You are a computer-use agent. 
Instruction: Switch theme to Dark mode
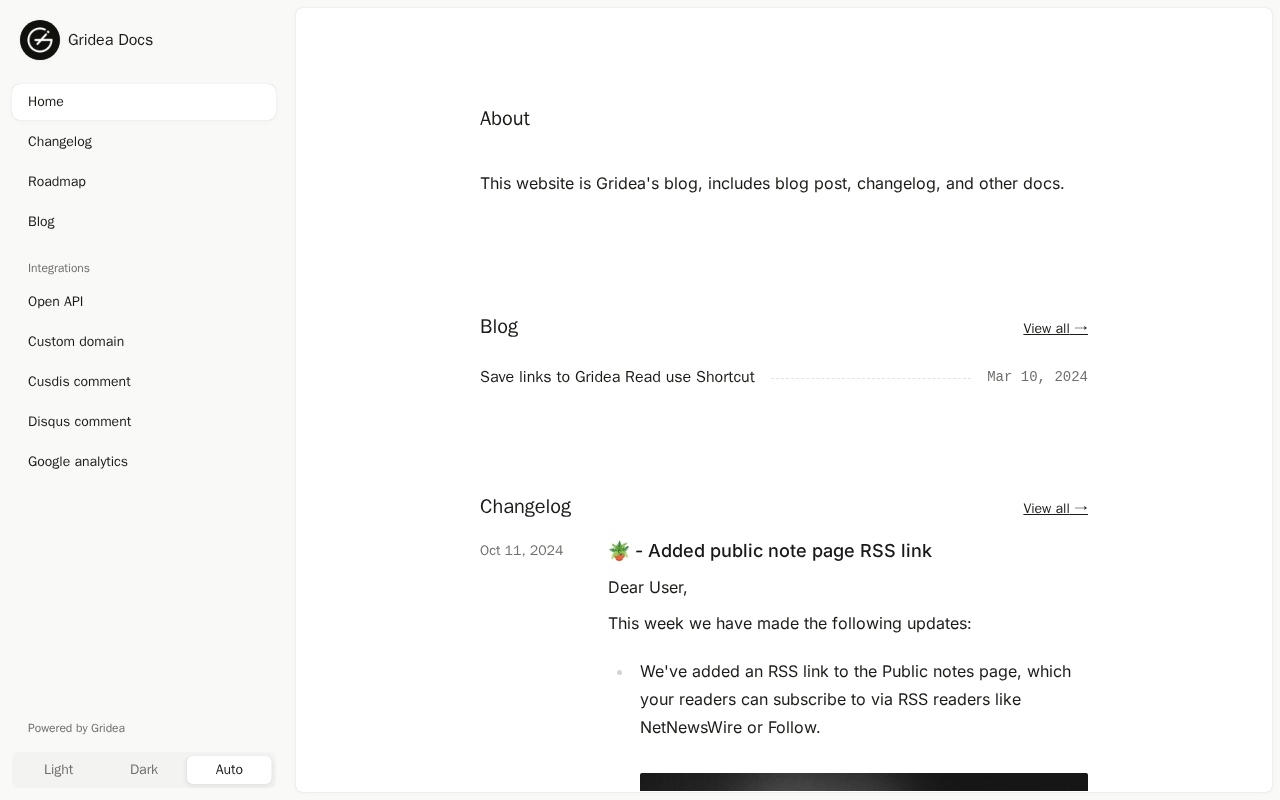144,770
